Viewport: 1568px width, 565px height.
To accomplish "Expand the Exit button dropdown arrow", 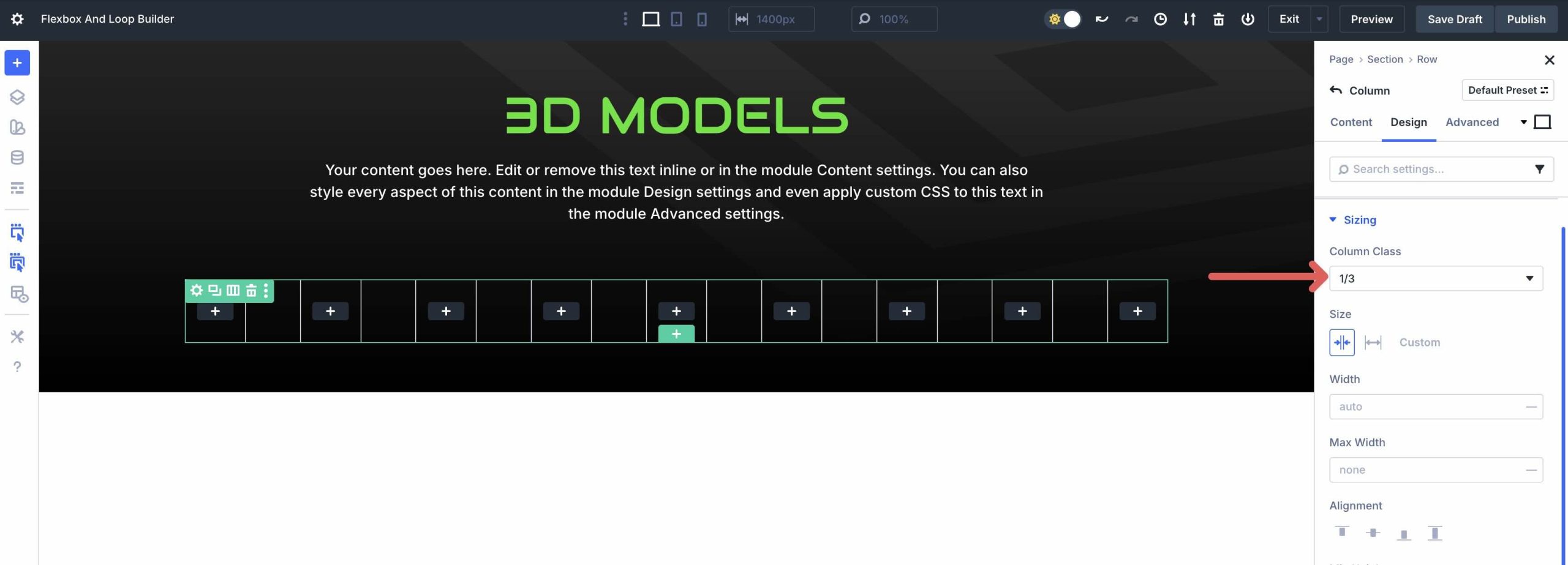I will point(1318,19).
